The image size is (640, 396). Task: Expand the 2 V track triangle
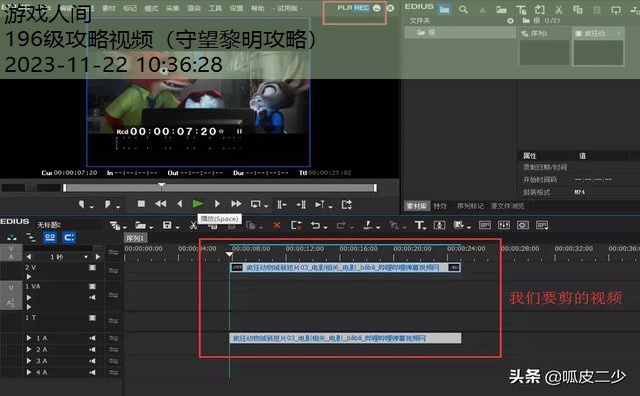[29, 277]
